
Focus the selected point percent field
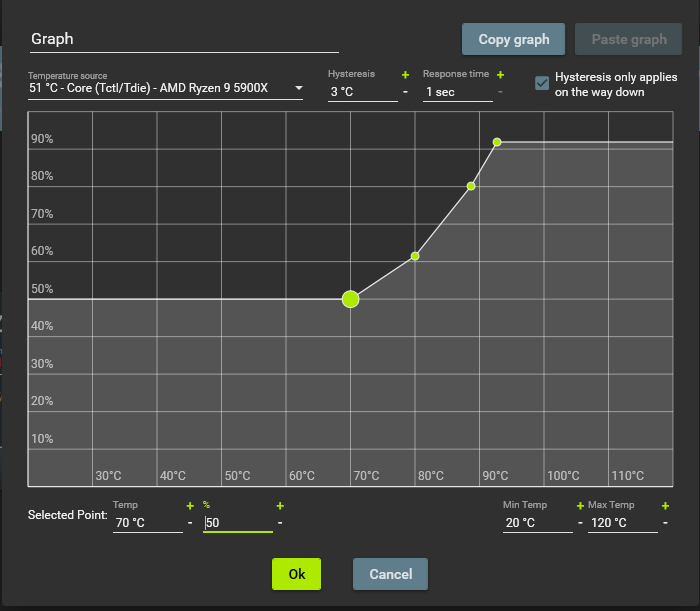click(x=238, y=523)
